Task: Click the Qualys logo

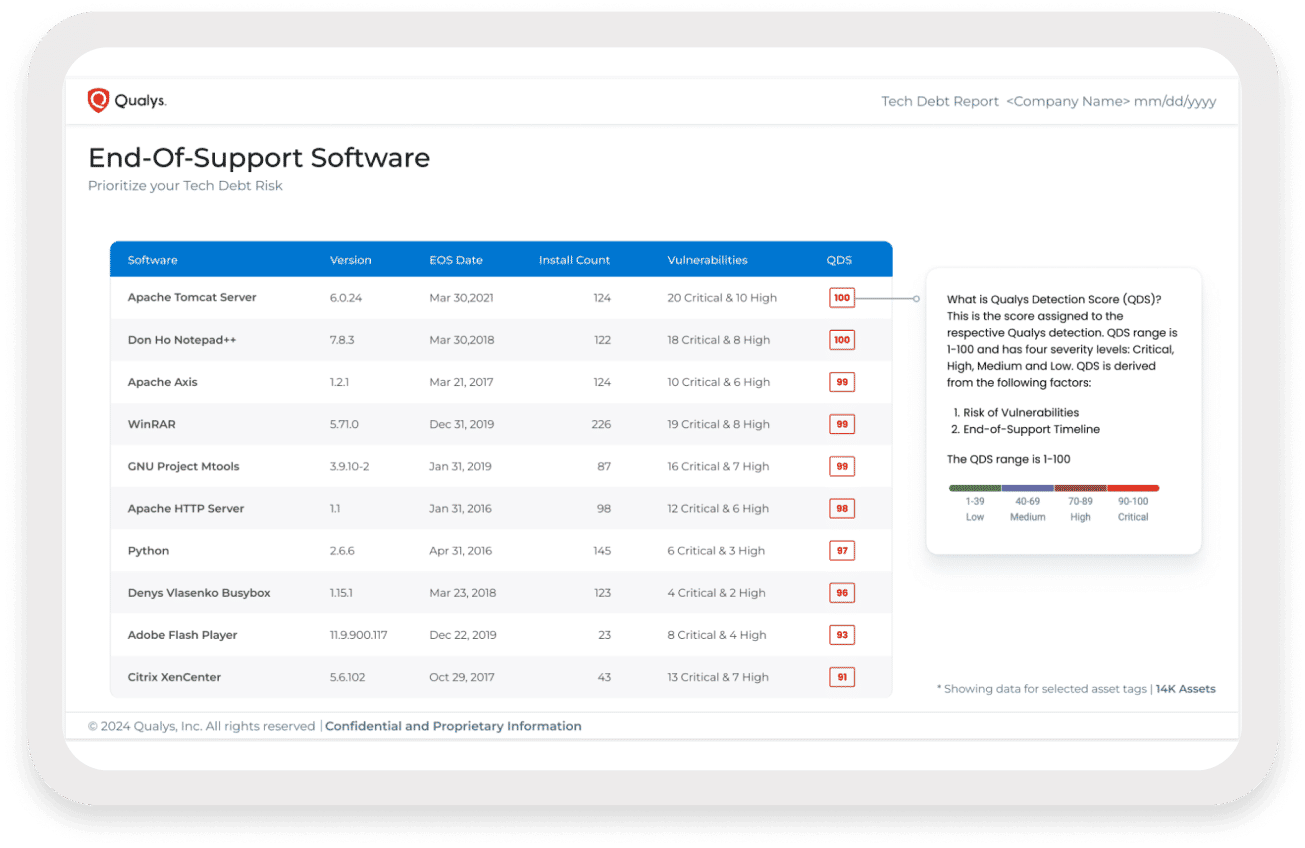Action: click(127, 101)
